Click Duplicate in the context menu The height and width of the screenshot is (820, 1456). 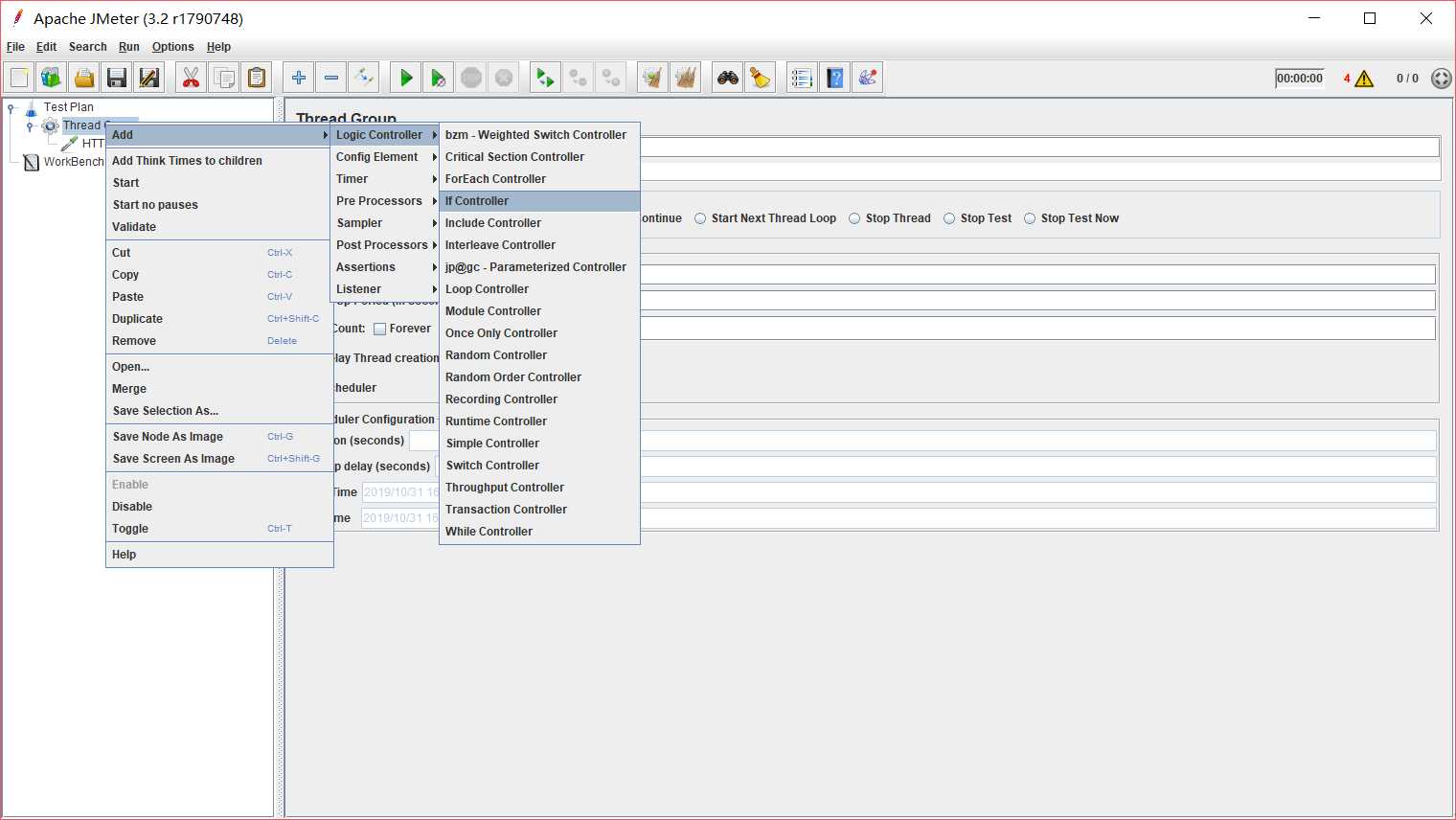click(219, 319)
